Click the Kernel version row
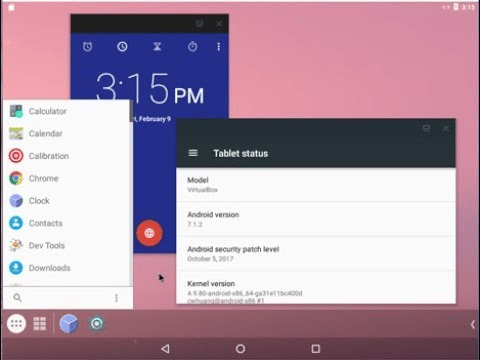480x360 pixels. (316, 288)
